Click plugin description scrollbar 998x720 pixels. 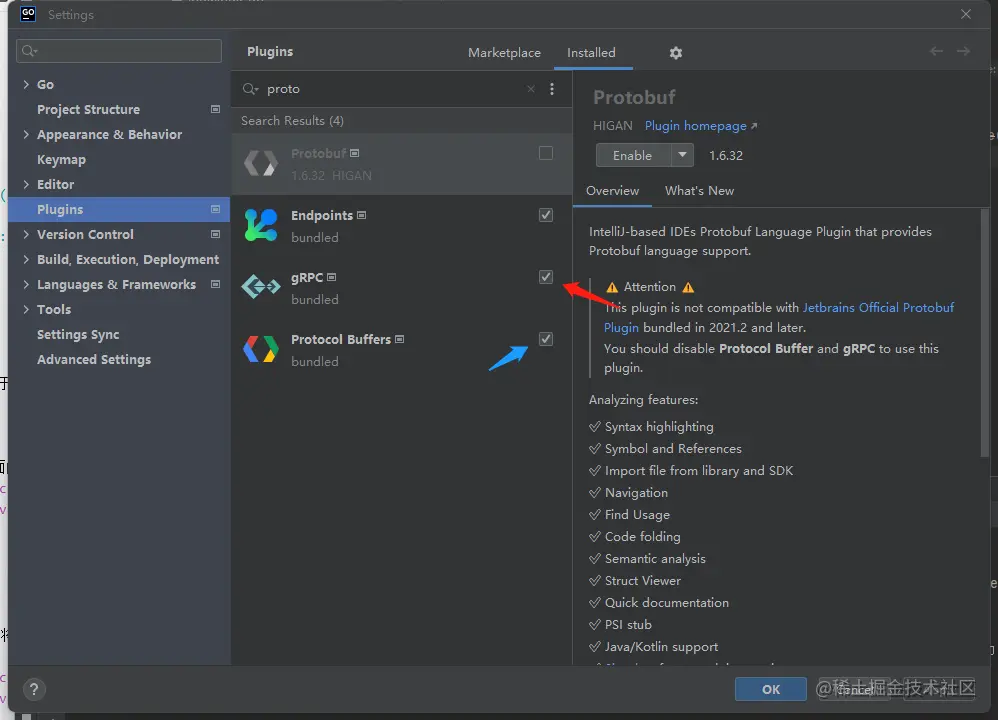pyautogui.click(x=985, y=333)
